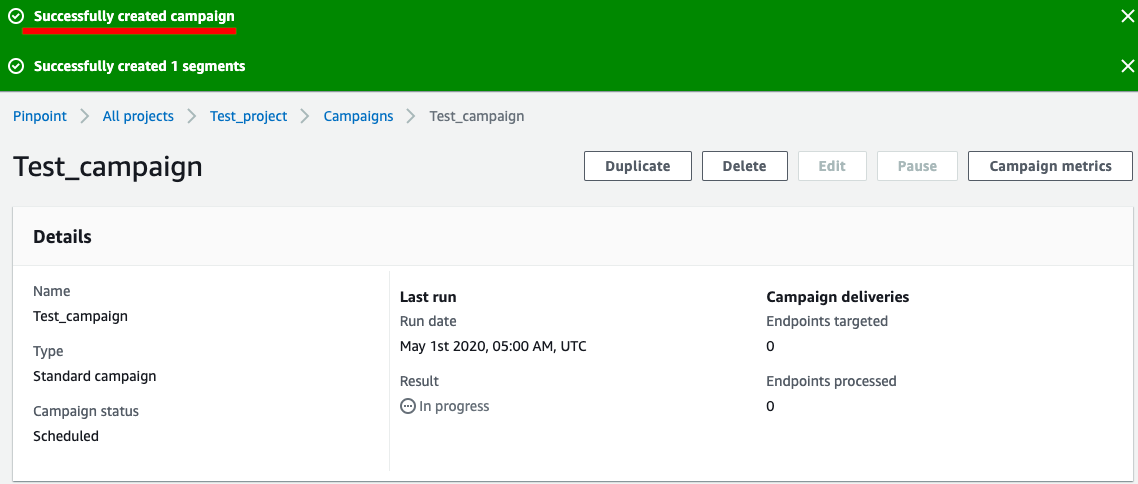Image resolution: width=1138 pixels, height=484 pixels.
Task: Select the Test_campaign breadcrumb item
Action: [x=477, y=116]
